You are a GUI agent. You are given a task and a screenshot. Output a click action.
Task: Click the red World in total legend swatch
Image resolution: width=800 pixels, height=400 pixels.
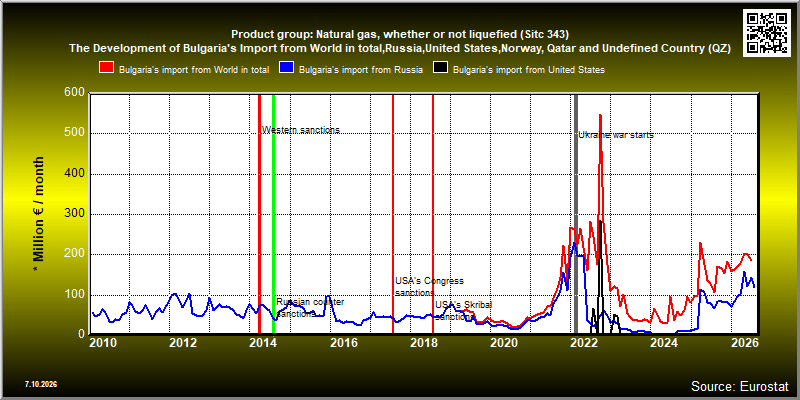pyautogui.click(x=106, y=69)
